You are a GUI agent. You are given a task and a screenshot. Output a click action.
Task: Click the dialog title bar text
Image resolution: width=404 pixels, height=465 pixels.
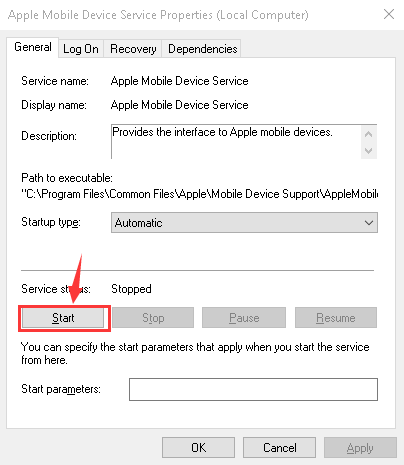point(158,15)
